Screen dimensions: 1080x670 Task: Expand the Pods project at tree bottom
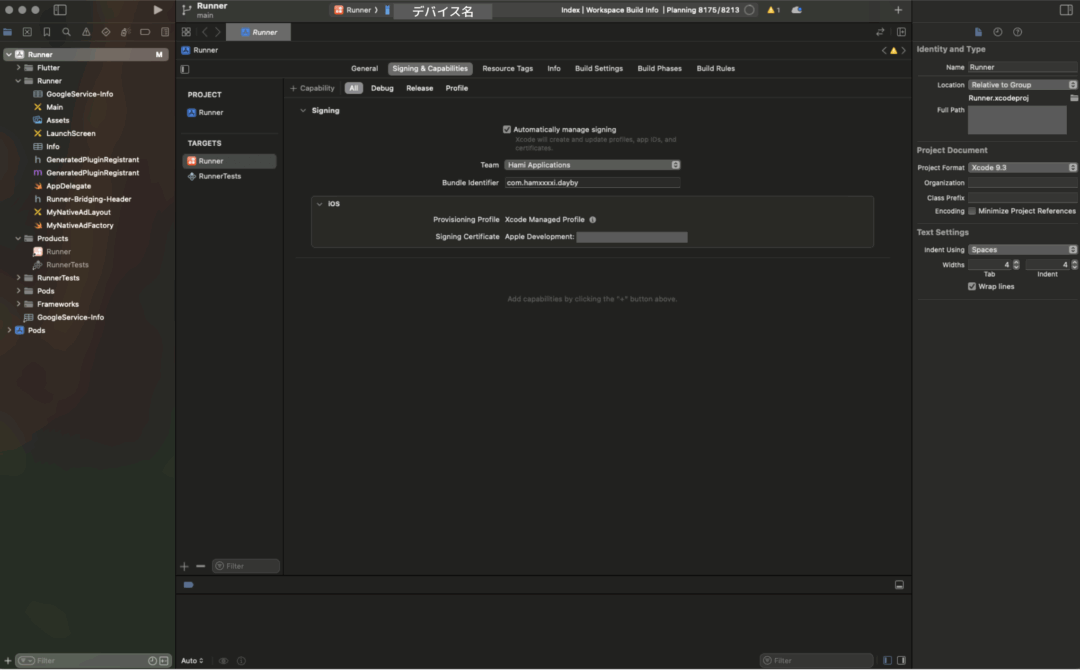click(9, 331)
